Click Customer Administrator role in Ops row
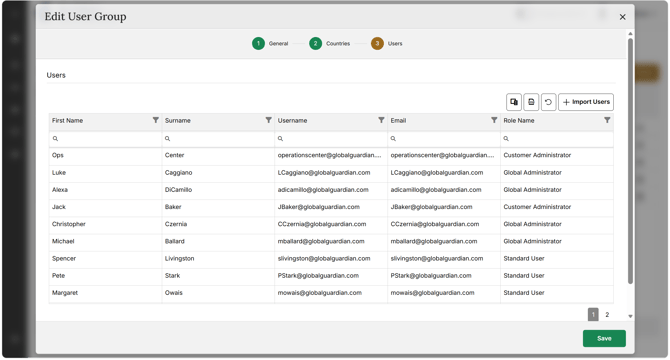 click(537, 155)
